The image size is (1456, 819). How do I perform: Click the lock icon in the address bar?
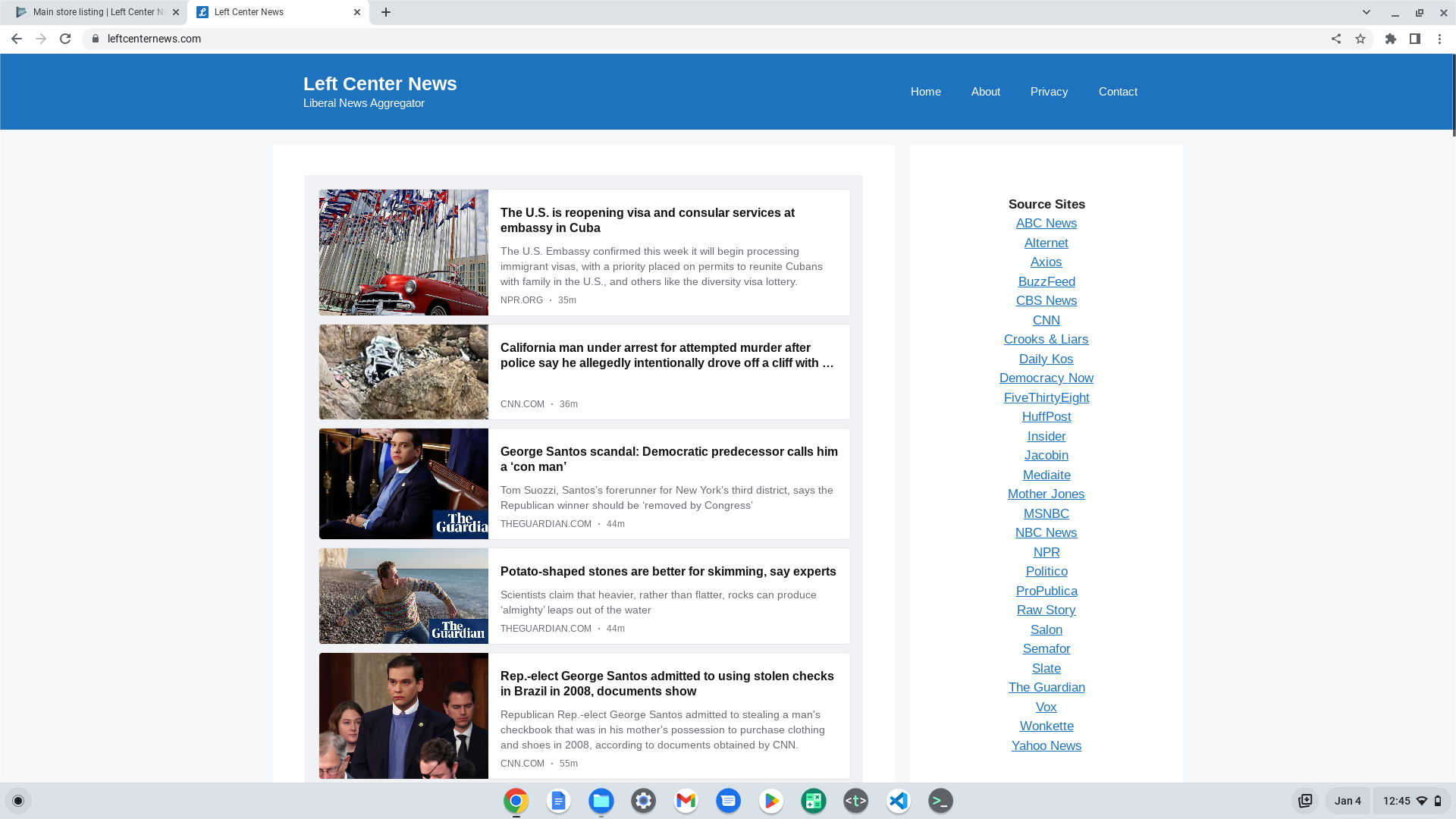[x=96, y=39]
